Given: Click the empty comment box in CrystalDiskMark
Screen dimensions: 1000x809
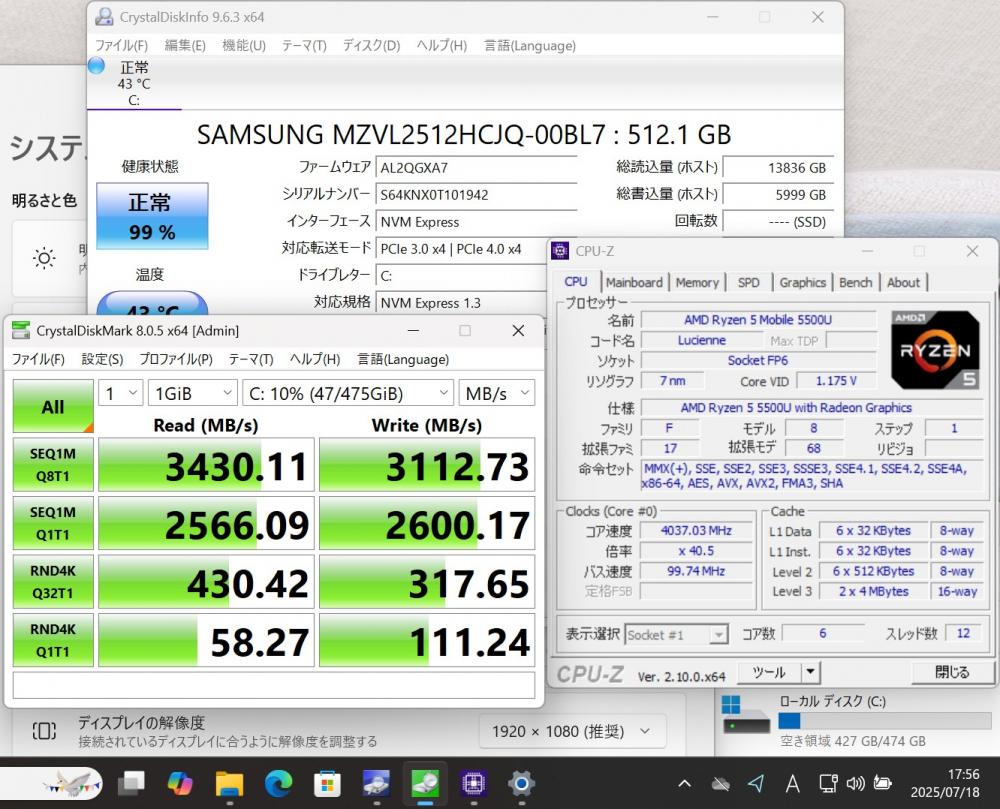Looking at the screenshot, I should pyautogui.click(x=274, y=685).
